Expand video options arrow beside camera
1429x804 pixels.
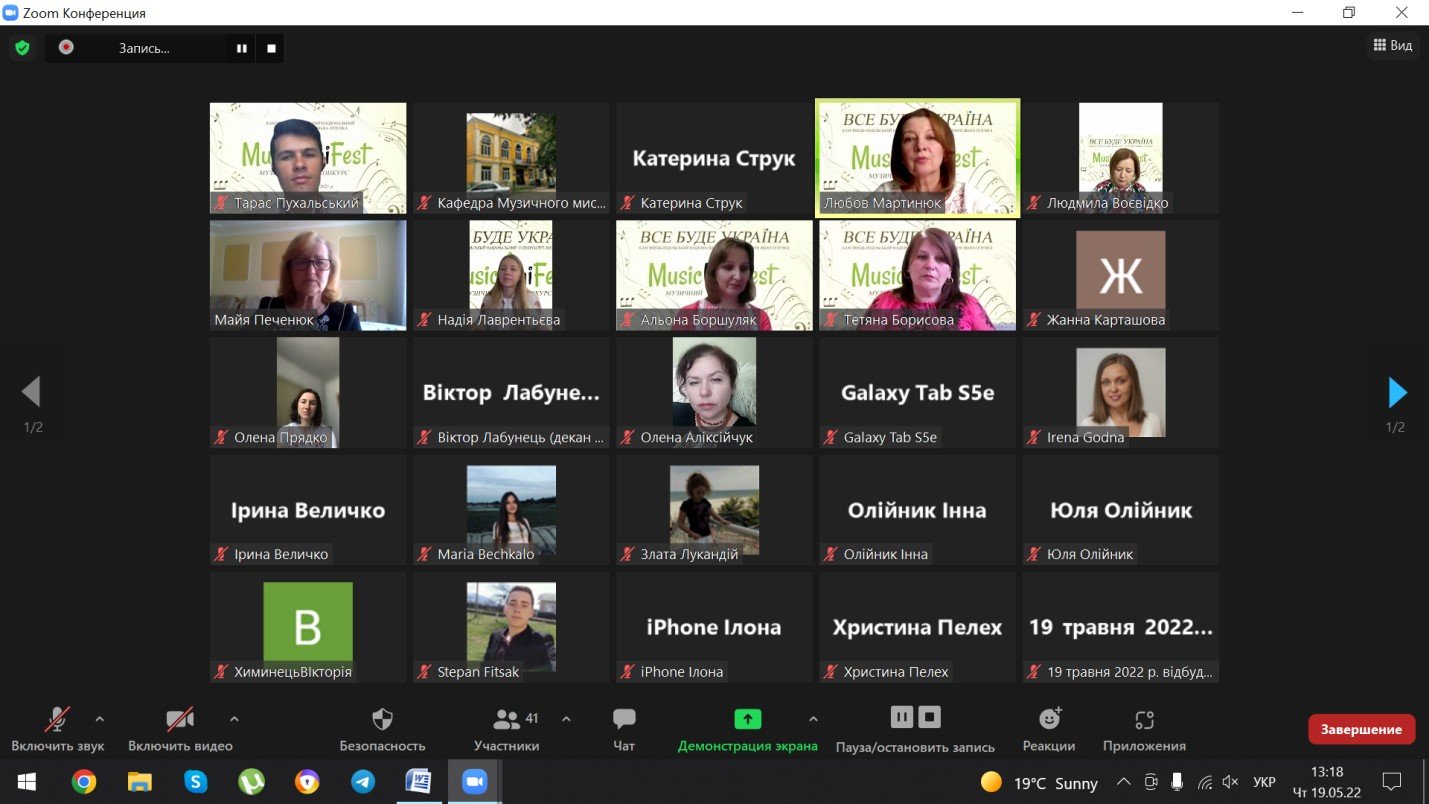click(234, 718)
